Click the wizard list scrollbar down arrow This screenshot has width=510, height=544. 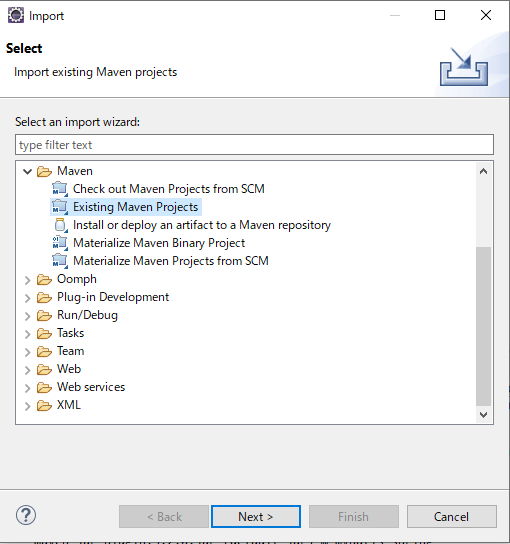click(x=483, y=415)
